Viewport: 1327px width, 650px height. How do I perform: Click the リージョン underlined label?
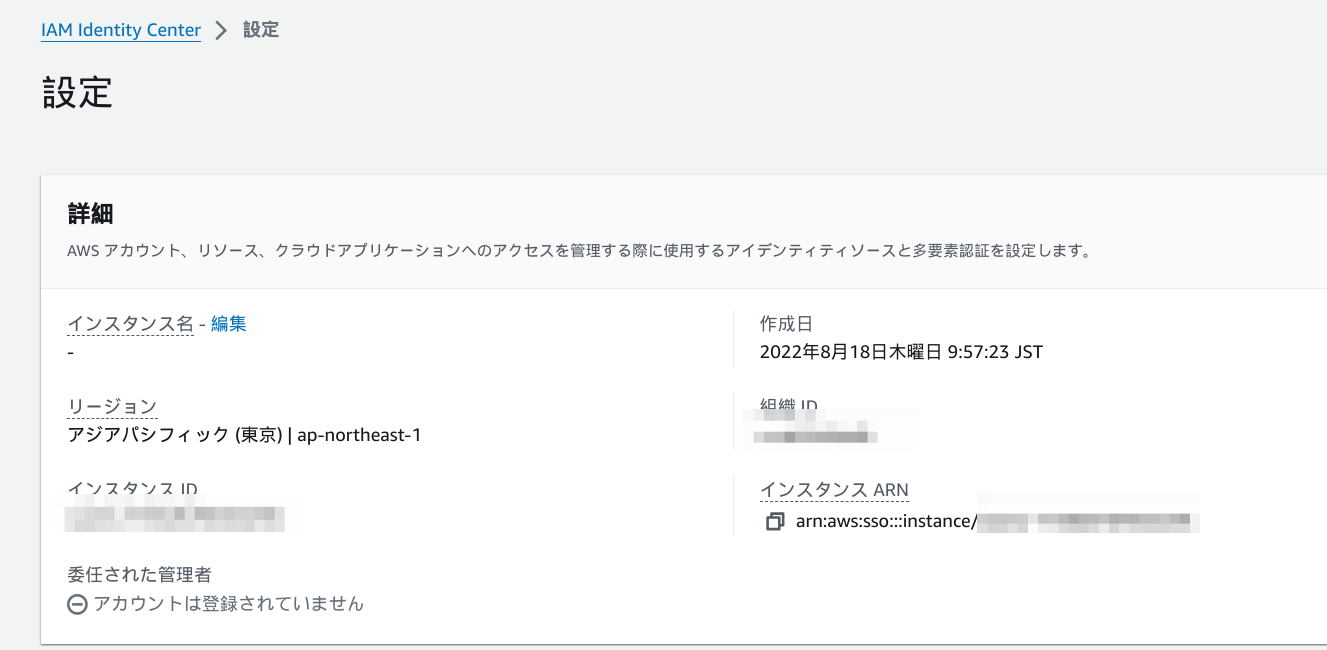tap(112, 406)
